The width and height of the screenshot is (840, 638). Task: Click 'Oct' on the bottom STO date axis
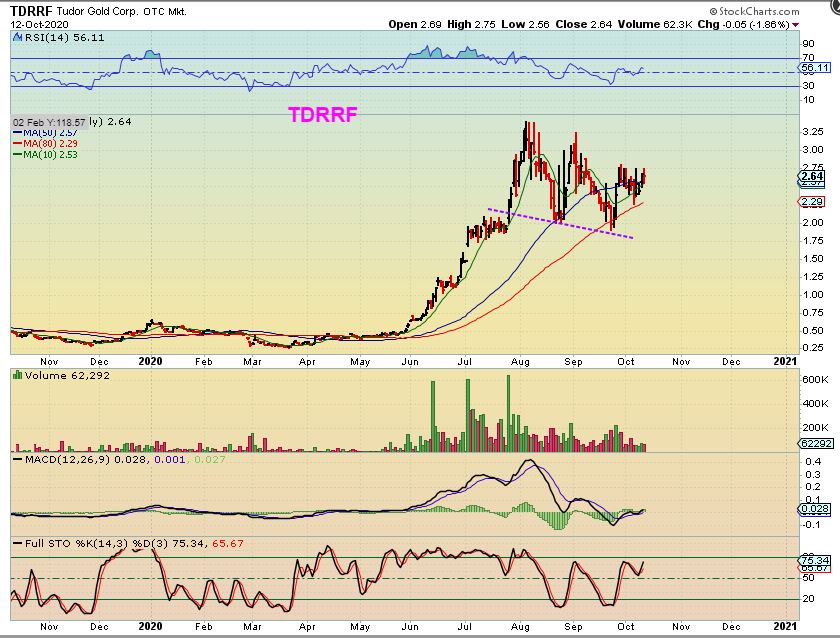point(626,627)
